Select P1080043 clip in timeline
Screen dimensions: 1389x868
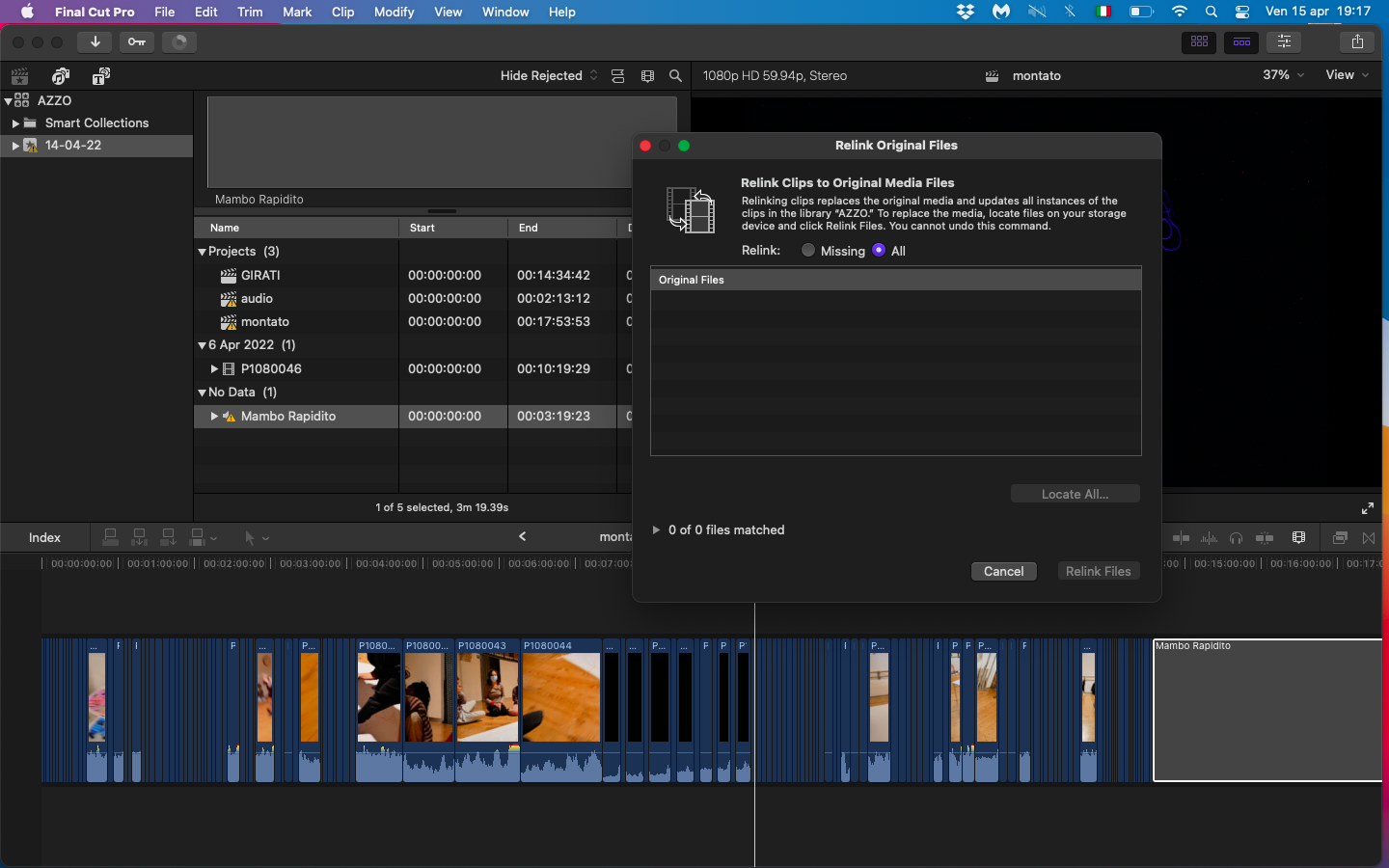487,709
